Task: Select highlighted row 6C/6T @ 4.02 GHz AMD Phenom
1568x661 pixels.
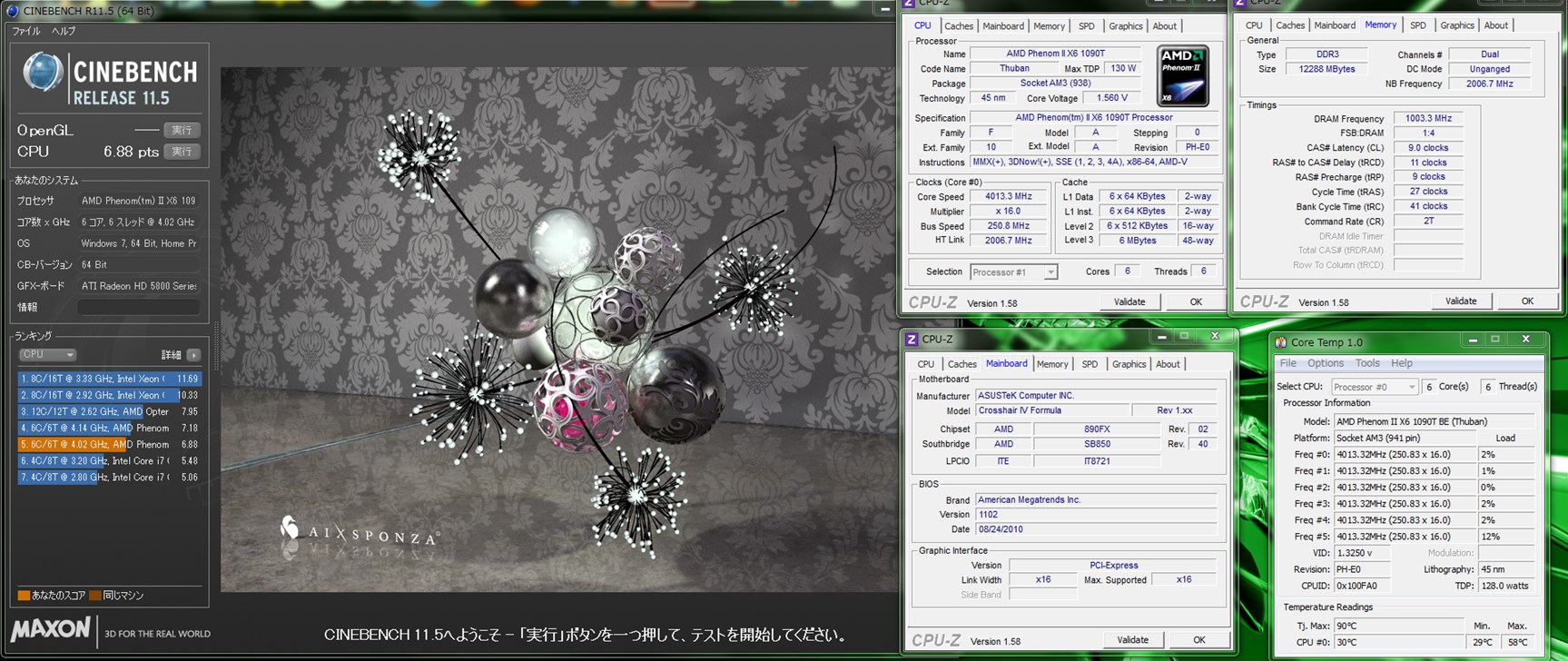Action: 110,444
